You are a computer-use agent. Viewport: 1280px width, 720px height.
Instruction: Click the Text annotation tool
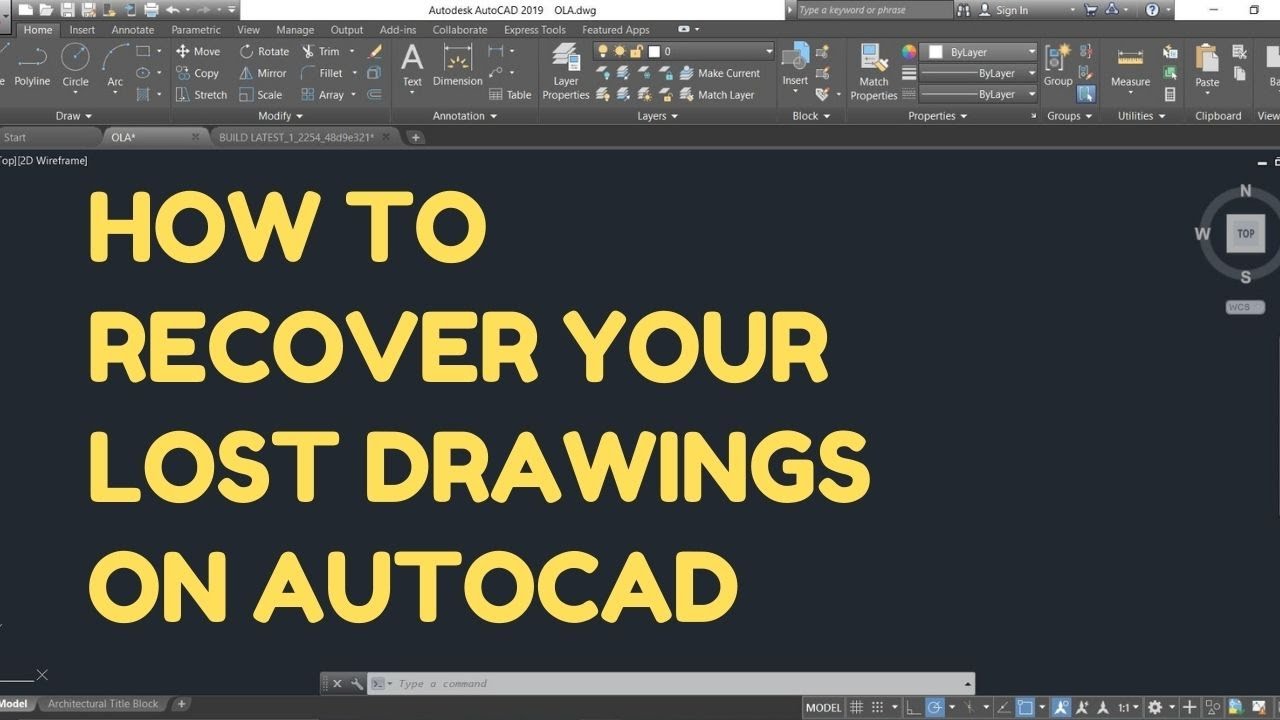point(412,66)
